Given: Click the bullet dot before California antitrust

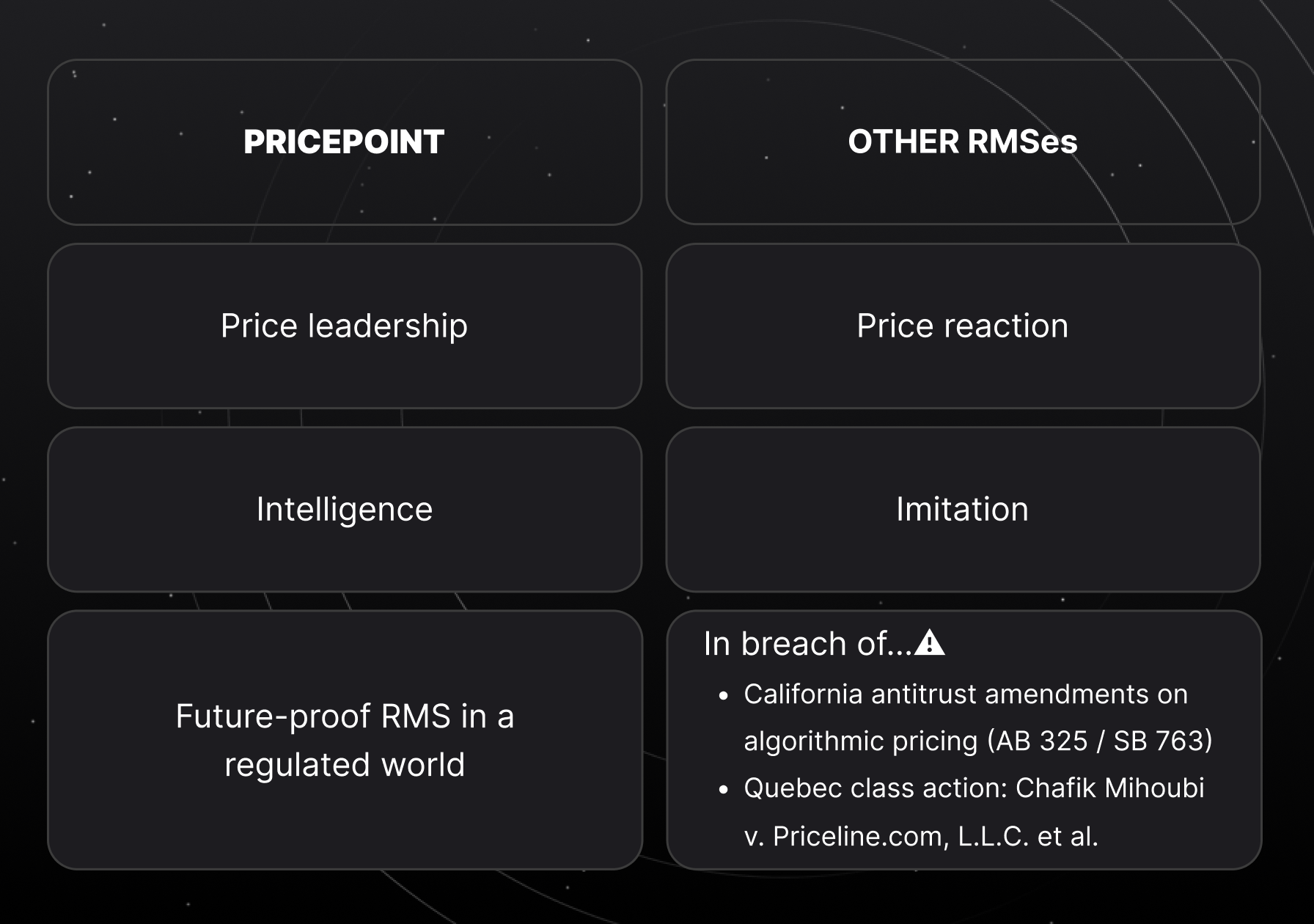Looking at the screenshot, I should tap(724, 695).
